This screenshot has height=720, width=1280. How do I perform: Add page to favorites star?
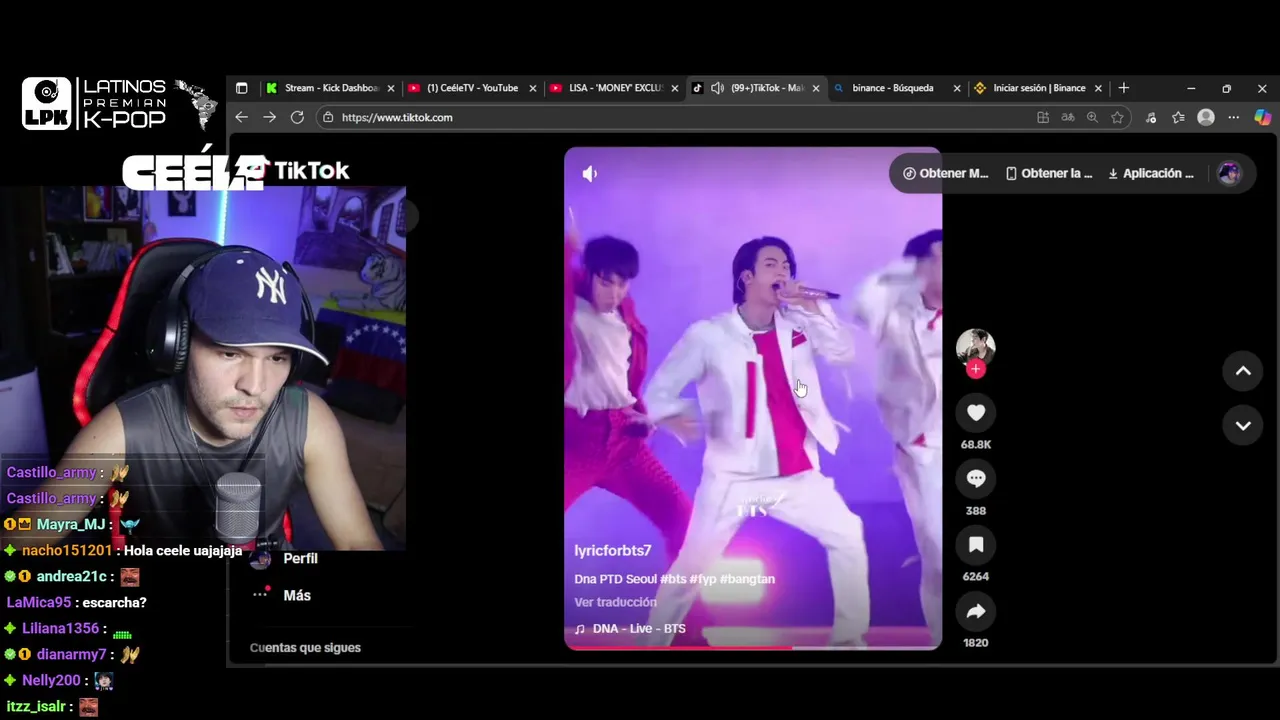(x=1117, y=117)
